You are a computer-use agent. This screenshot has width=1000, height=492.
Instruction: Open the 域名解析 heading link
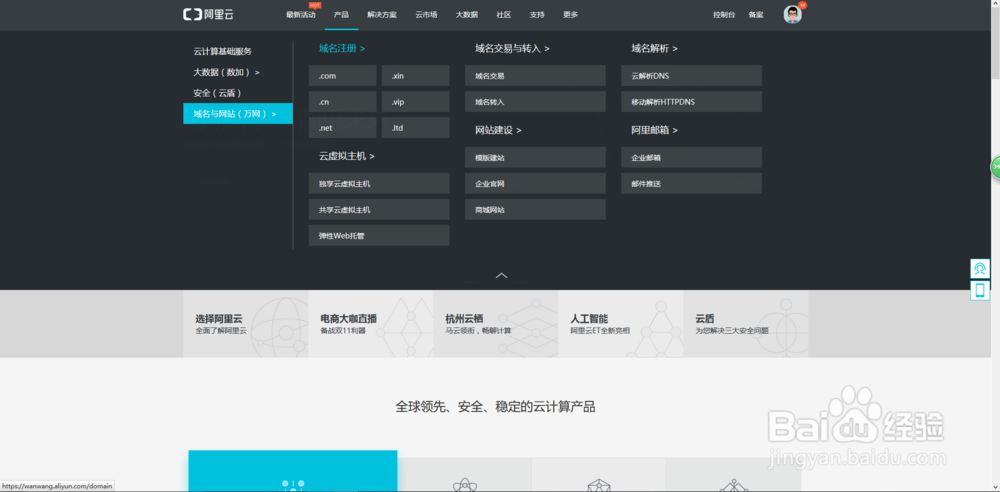point(654,48)
